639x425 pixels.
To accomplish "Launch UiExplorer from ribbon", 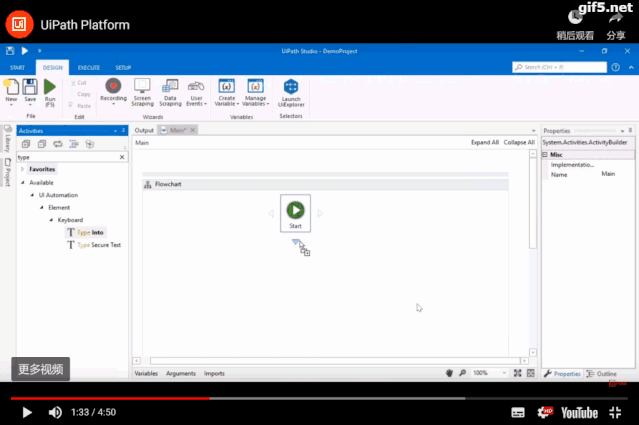I will pyautogui.click(x=291, y=87).
